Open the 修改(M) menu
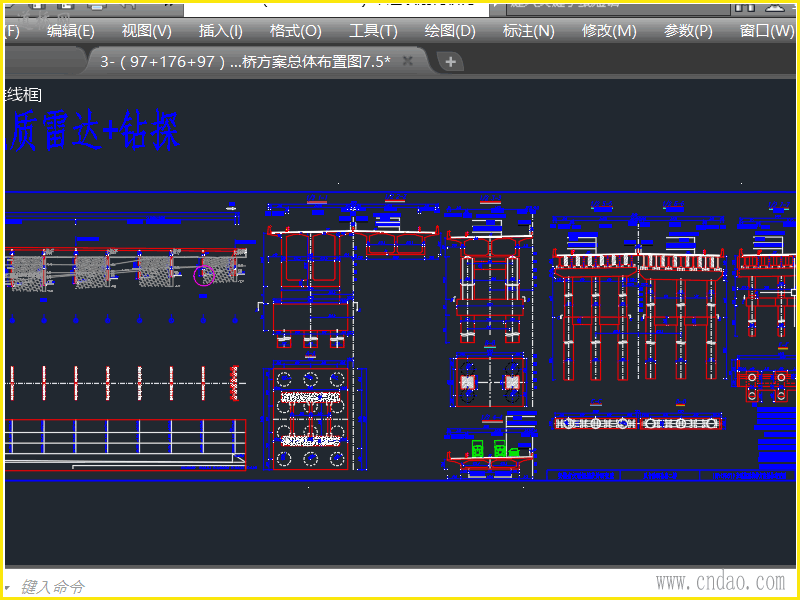This screenshot has width=800, height=600. pyautogui.click(x=609, y=31)
